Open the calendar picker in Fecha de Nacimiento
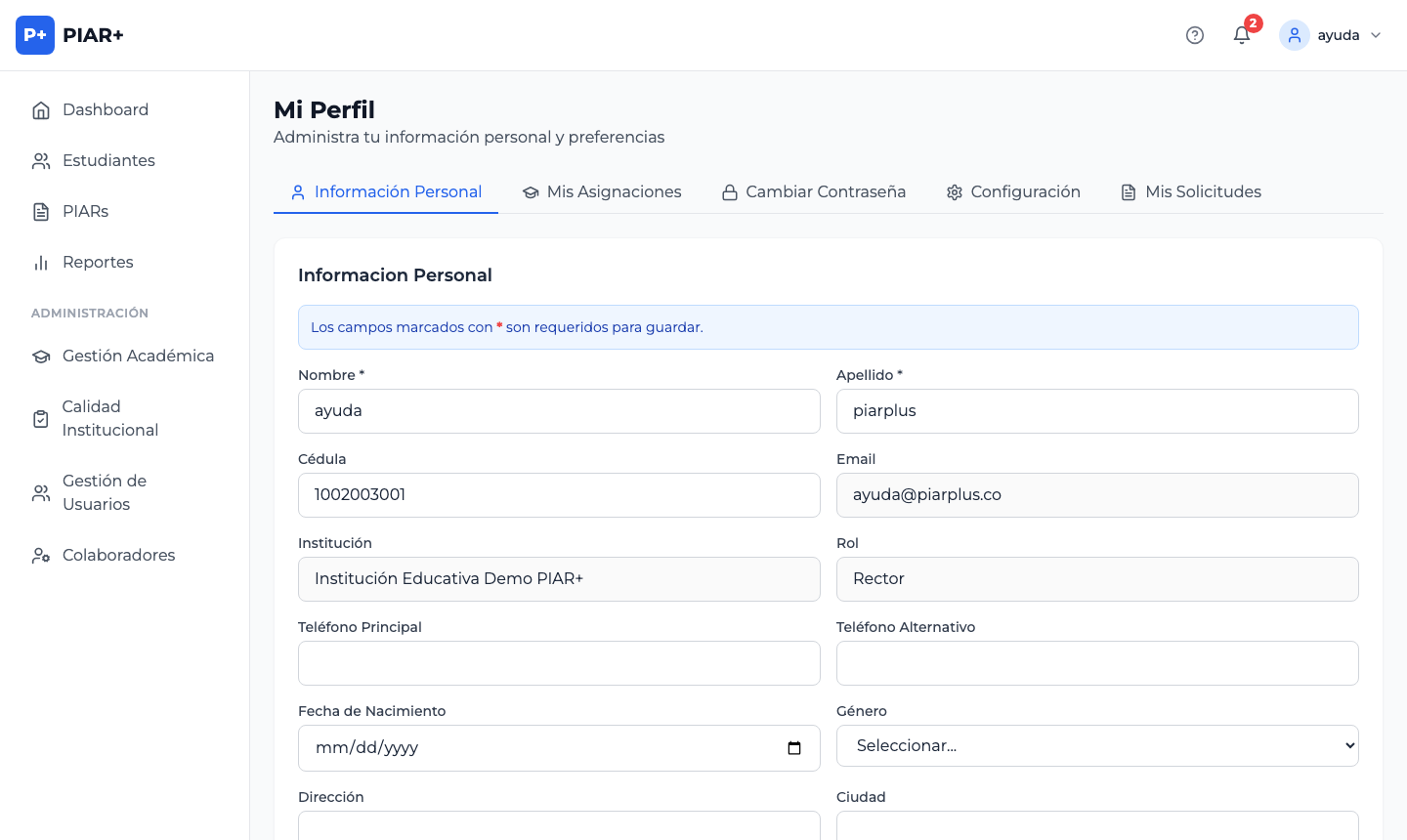 click(x=794, y=748)
